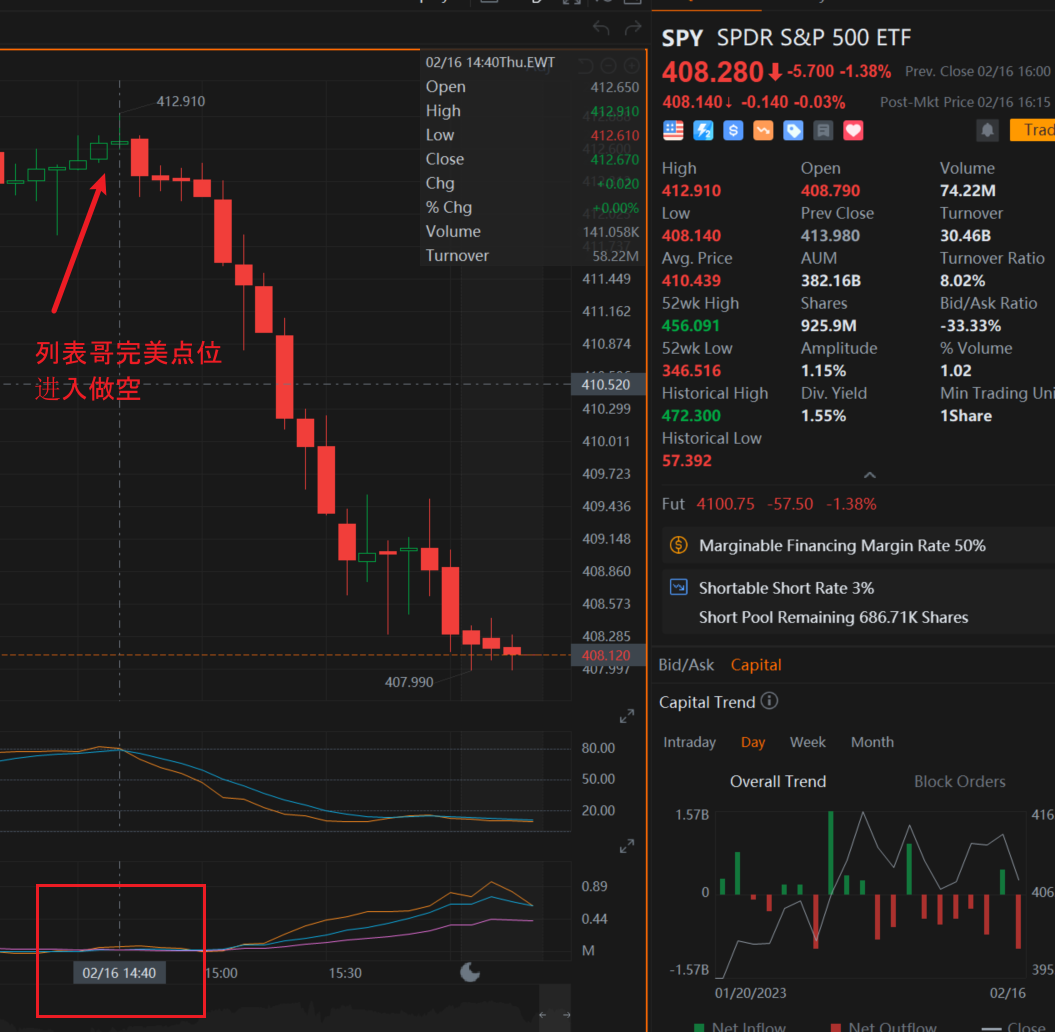1055x1032 pixels.
Task: Click the coin icon beside Marginable Financing
Action: click(679, 545)
